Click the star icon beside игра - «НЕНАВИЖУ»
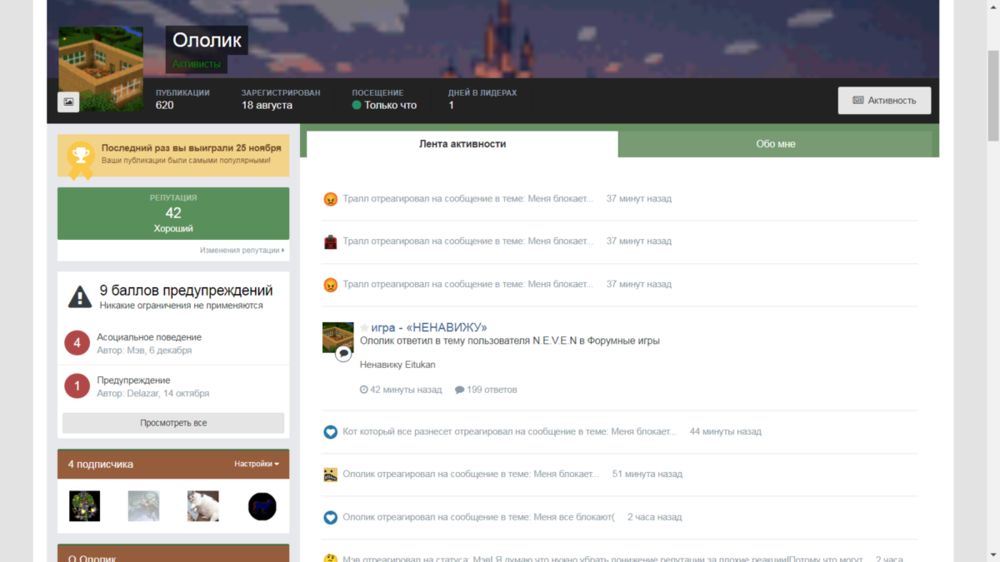Viewport: 1000px width, 562px height. pyautogui.click(x=364, y=328)
